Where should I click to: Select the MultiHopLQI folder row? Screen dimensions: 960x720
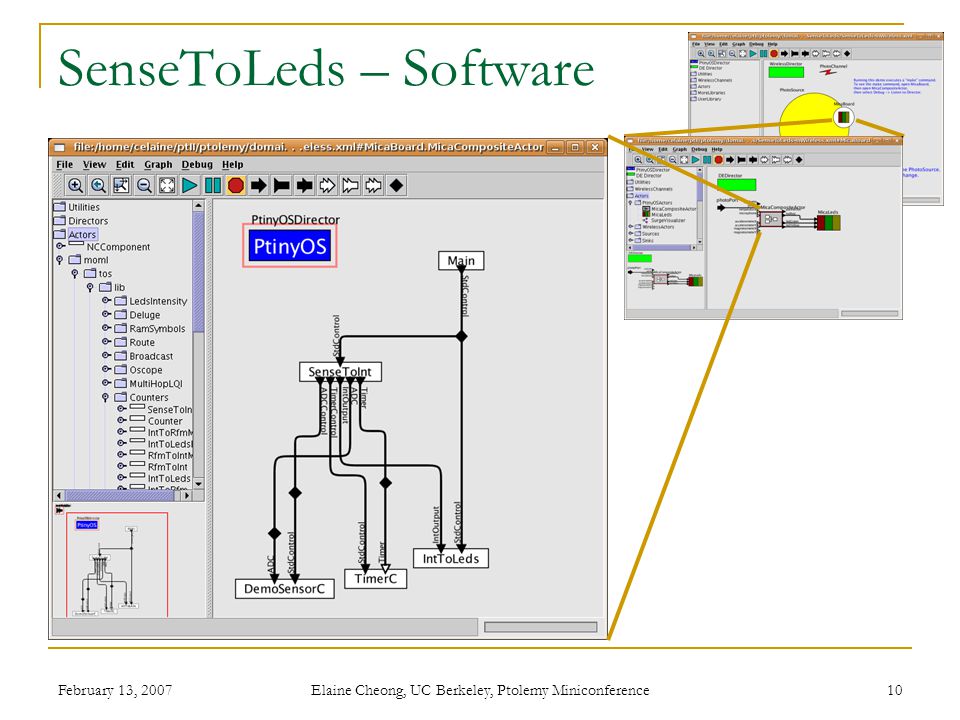point(149,383)
